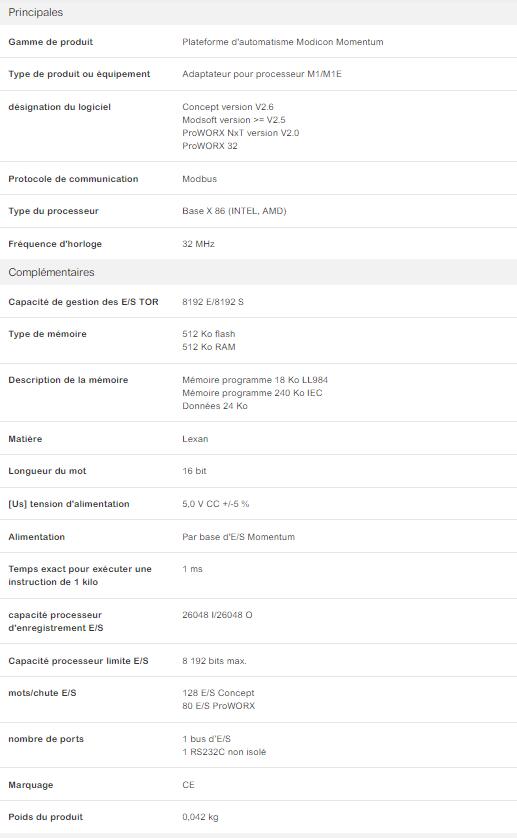Viewport: 517px width, 838px height.
Task: Select the Base X 86 (INTEL, AMD) value
Action: (234, 211)
